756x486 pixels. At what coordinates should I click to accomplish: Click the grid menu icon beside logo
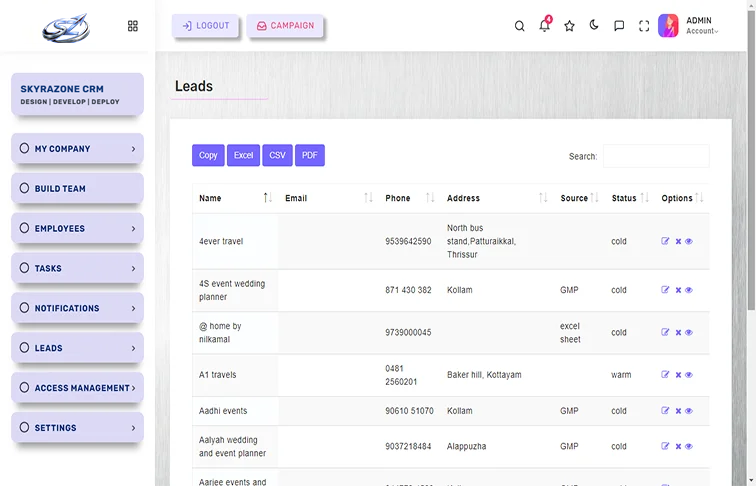coord(133,26)
